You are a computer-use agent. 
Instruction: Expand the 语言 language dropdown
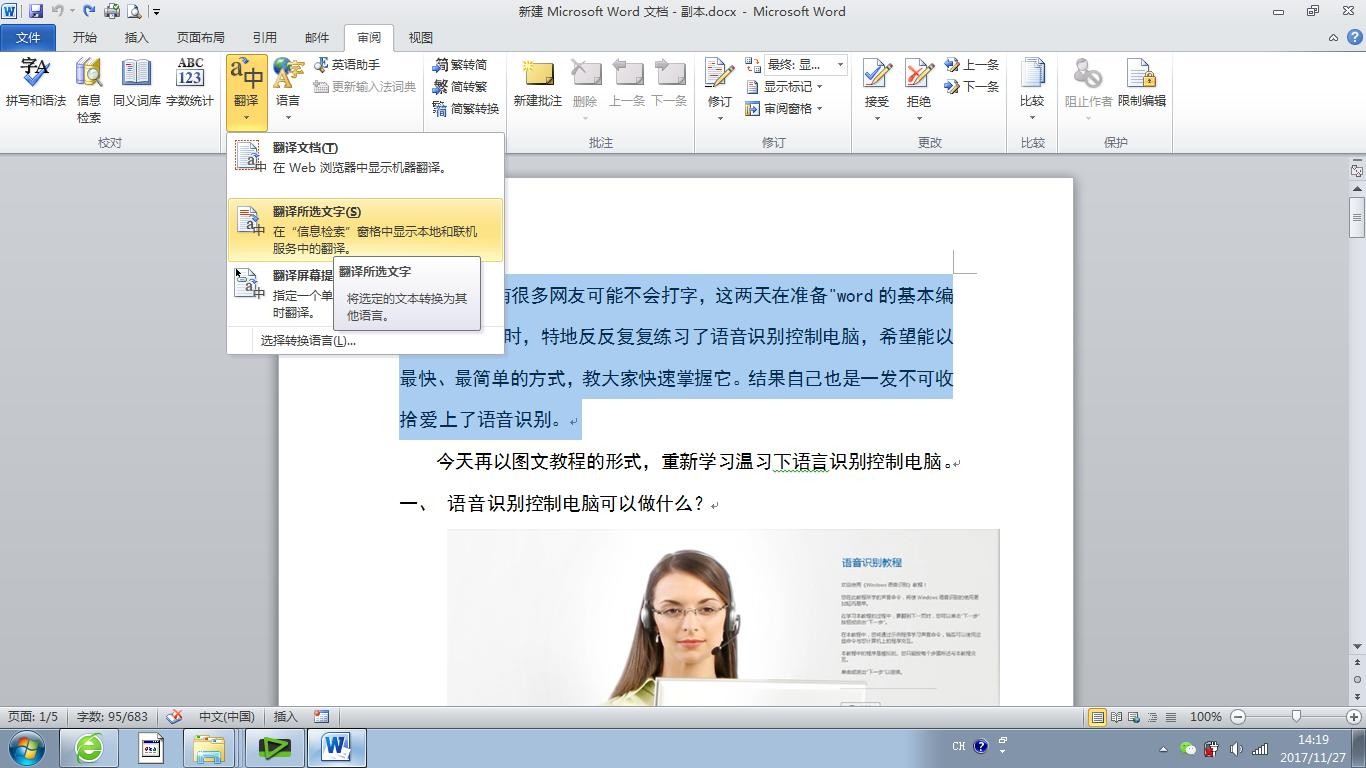click(288, 90)
